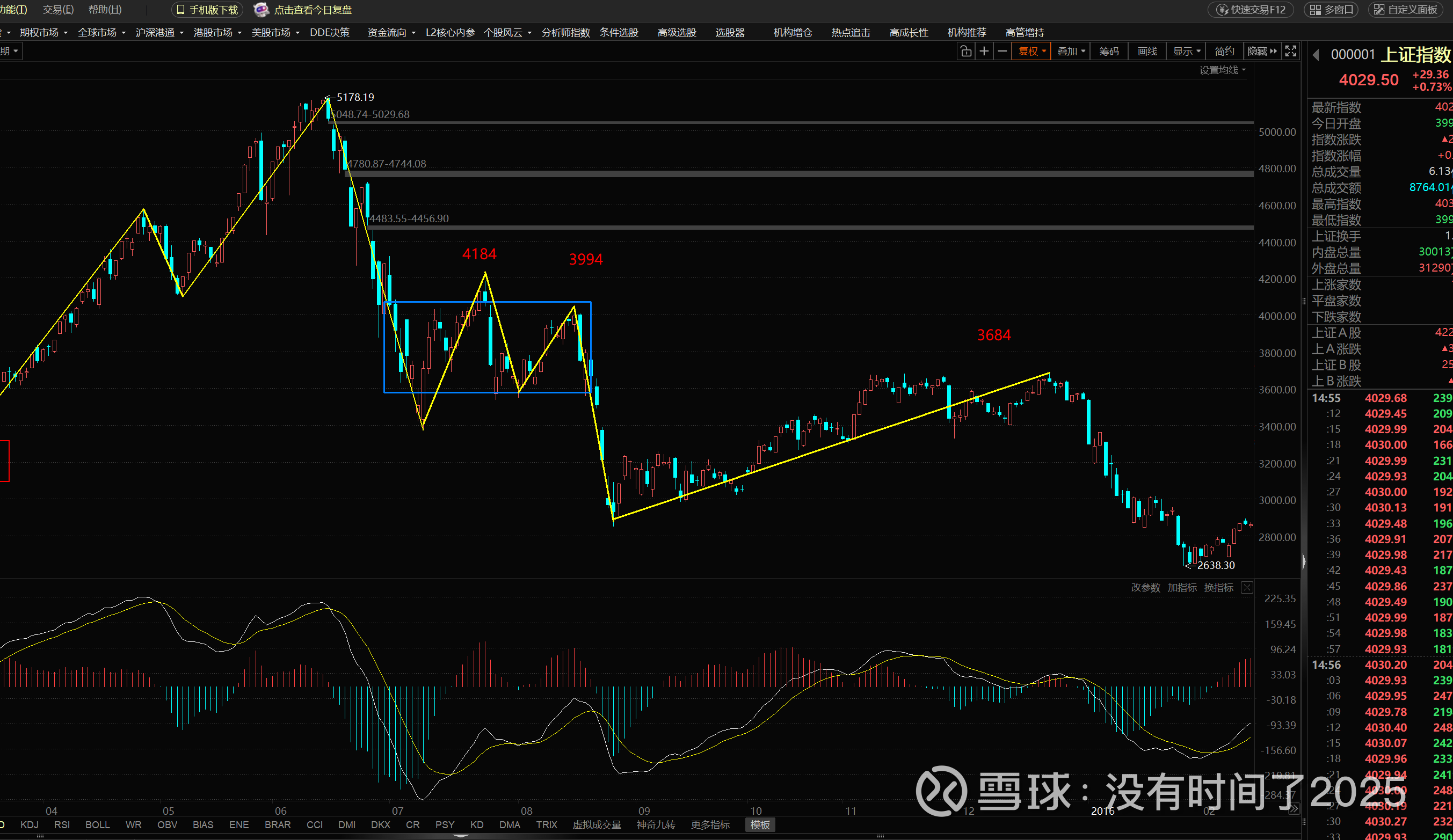The height and width of the screenshot is (840, 1453).
Task: Open the multi-window 多窗口 button
Action: tap(1331, 10)
